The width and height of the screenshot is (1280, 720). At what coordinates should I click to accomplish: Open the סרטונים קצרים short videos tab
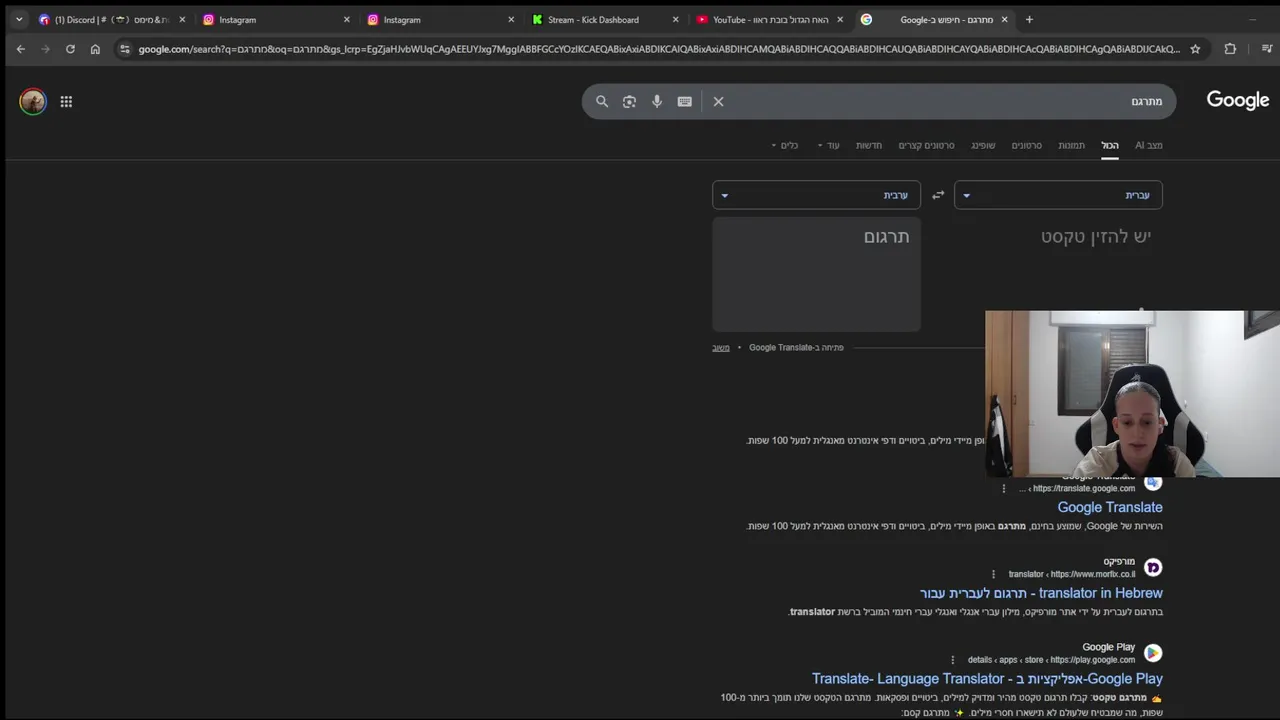click(x=926, y=145)
